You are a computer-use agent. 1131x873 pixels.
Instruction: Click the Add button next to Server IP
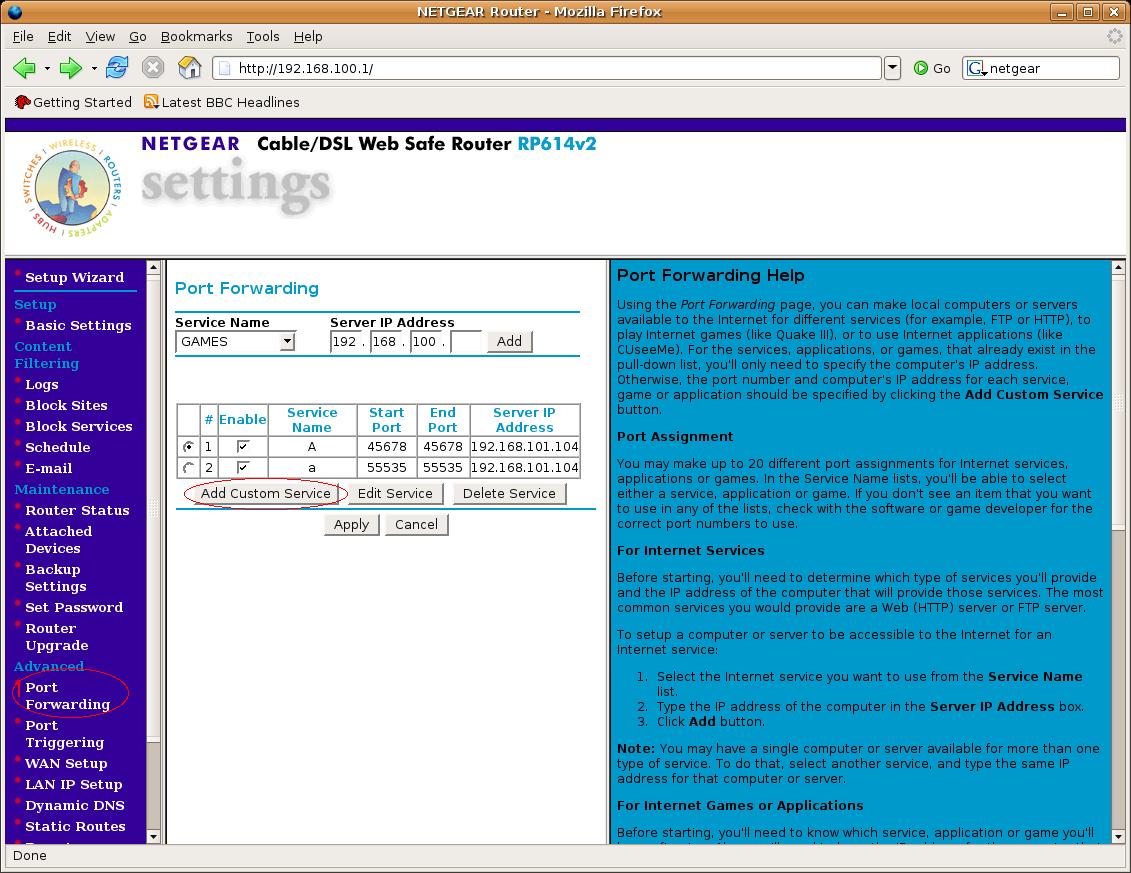pyautogui.click(x=509, y=341)
